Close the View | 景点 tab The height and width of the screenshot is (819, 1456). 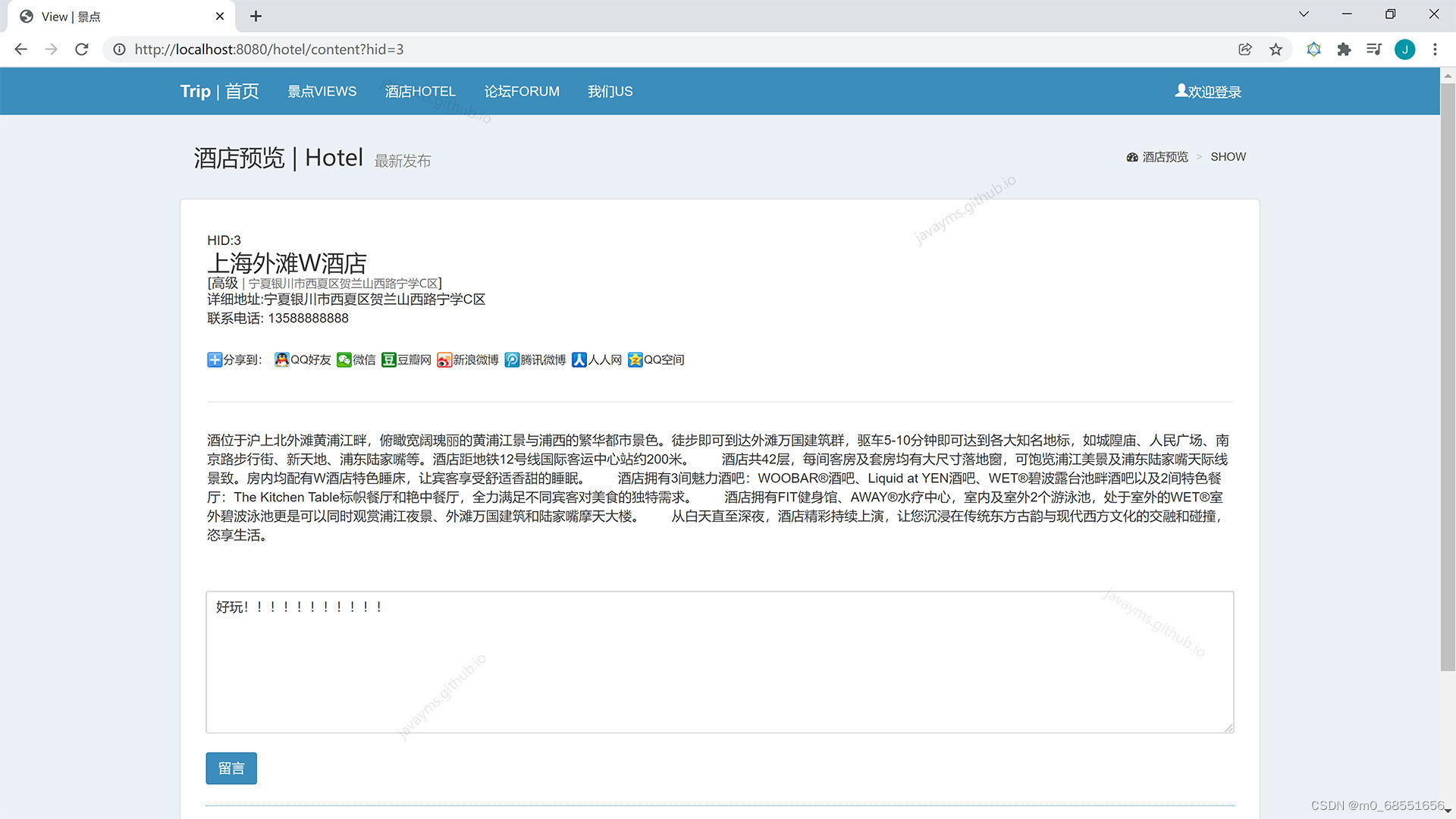[220, 16]
